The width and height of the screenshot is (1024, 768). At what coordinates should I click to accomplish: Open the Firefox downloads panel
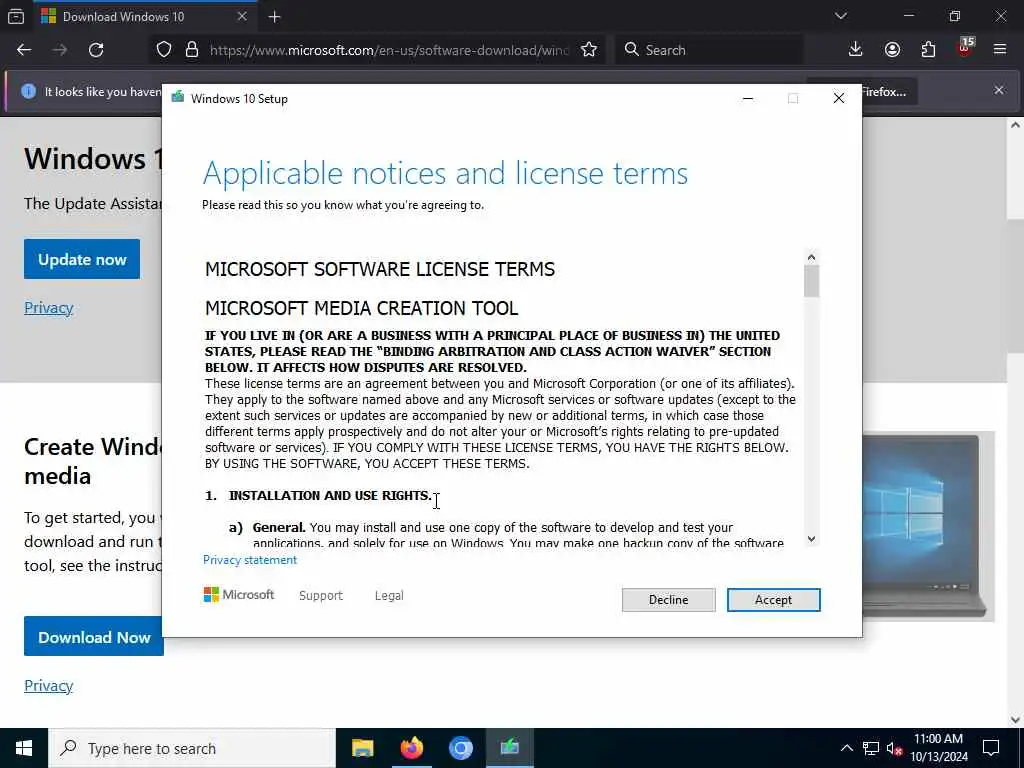click(856, 50)
